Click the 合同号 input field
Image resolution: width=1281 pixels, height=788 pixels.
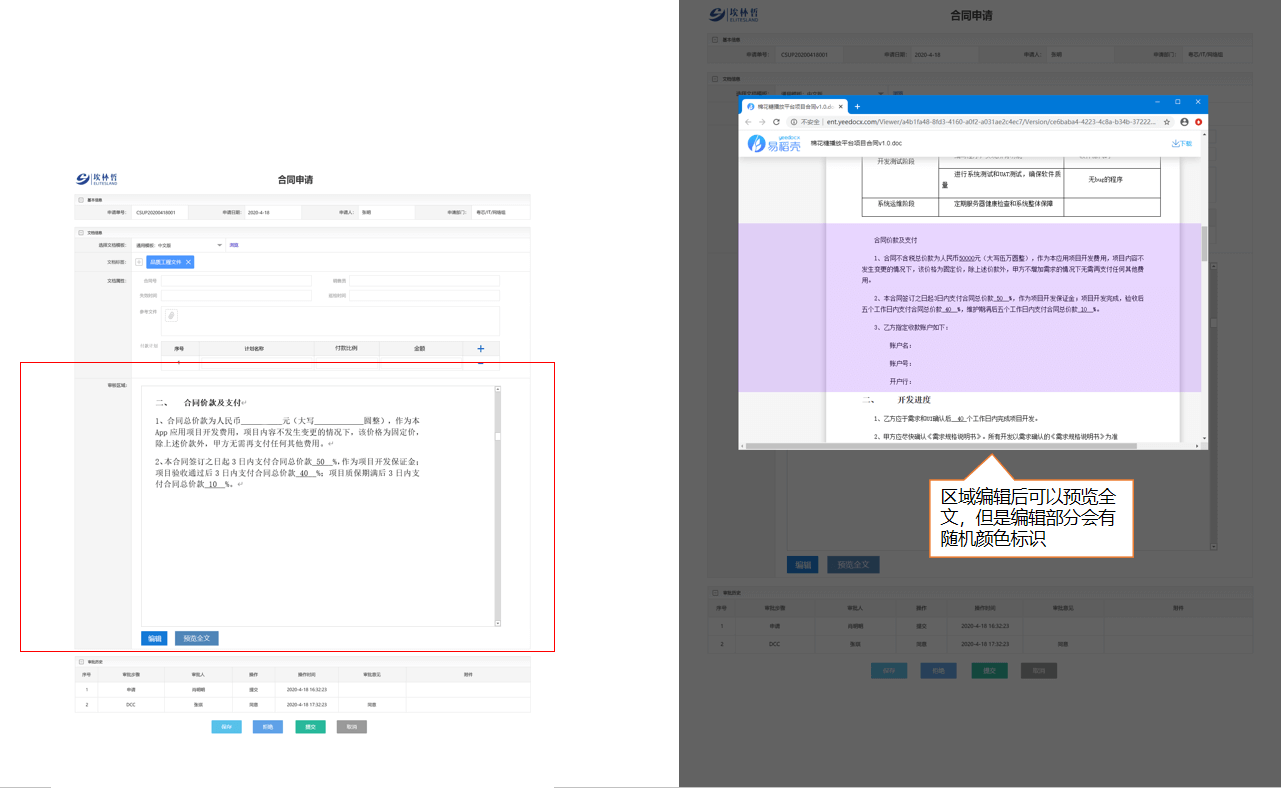pos(238,281)
